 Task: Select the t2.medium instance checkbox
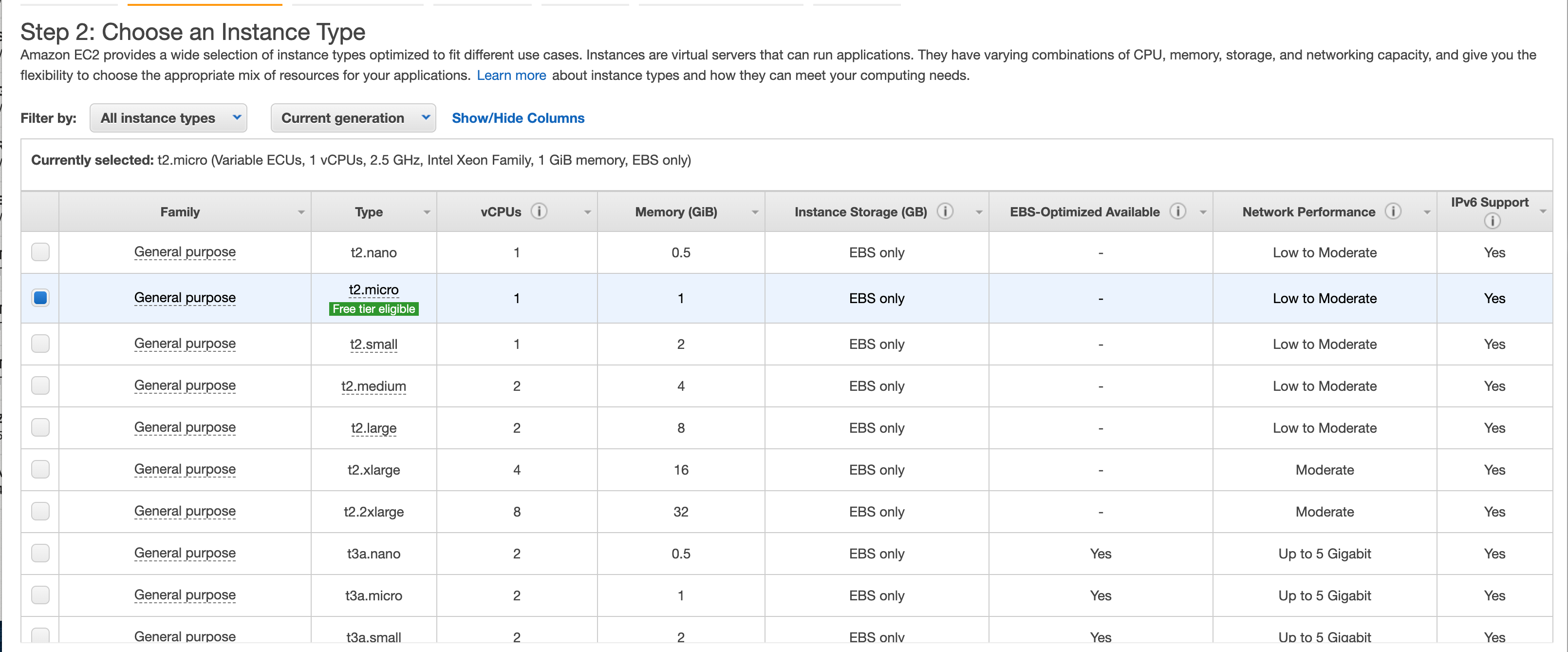tap(40, 385)
